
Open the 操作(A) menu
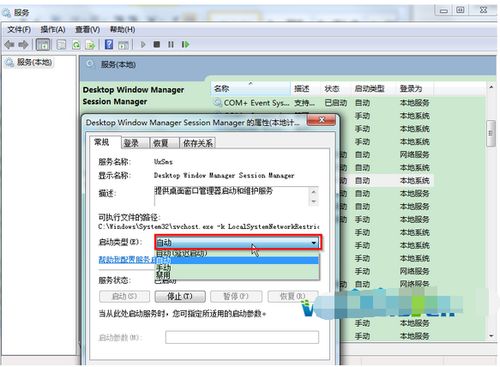tap(53, 30)
